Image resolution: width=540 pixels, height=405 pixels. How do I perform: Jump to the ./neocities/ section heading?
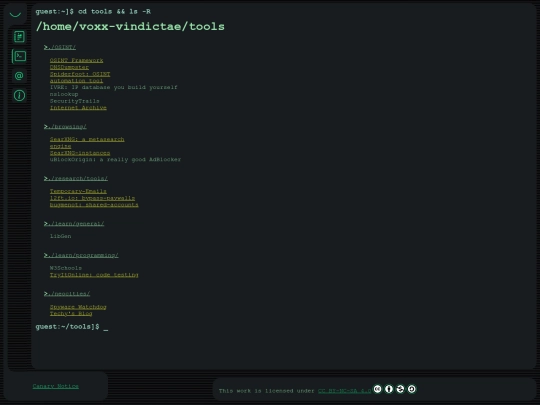(x=67, y=294)
